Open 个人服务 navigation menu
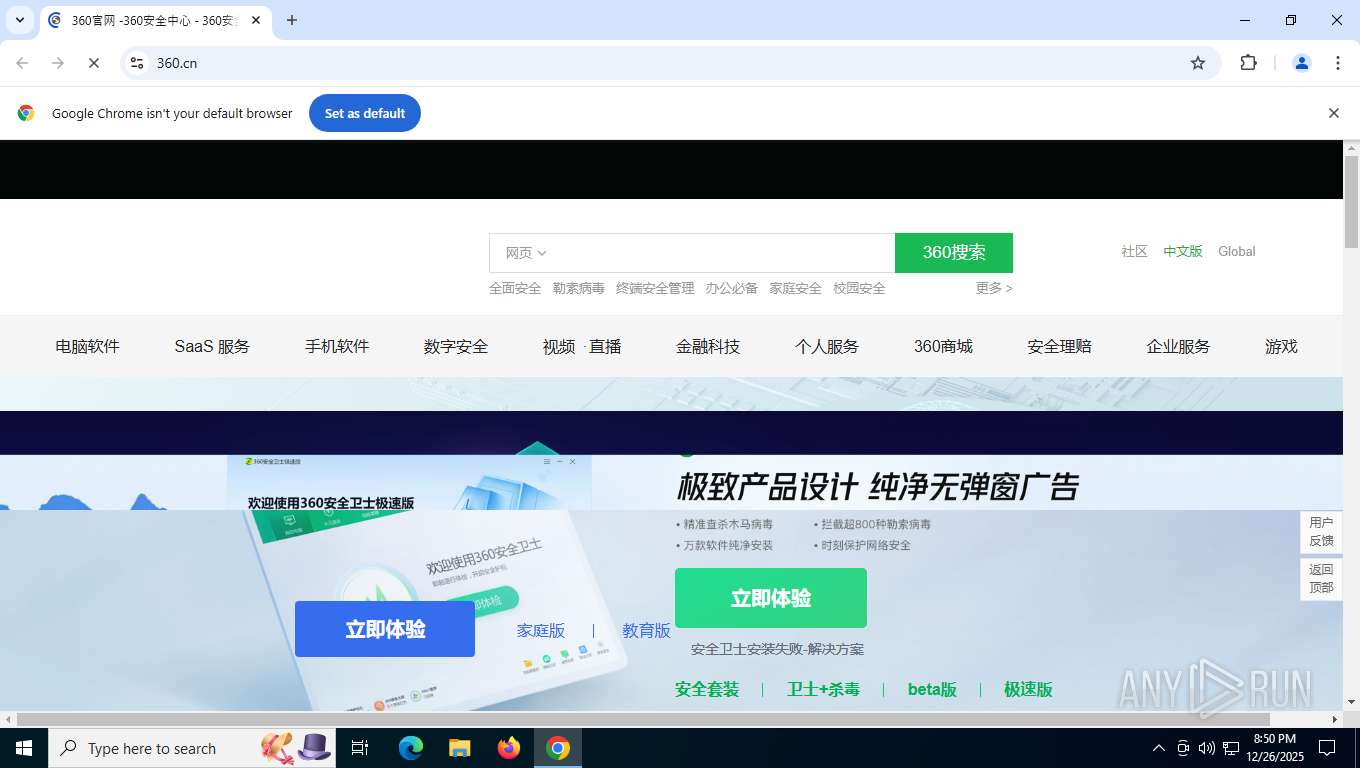 click(x=827, y=347)
